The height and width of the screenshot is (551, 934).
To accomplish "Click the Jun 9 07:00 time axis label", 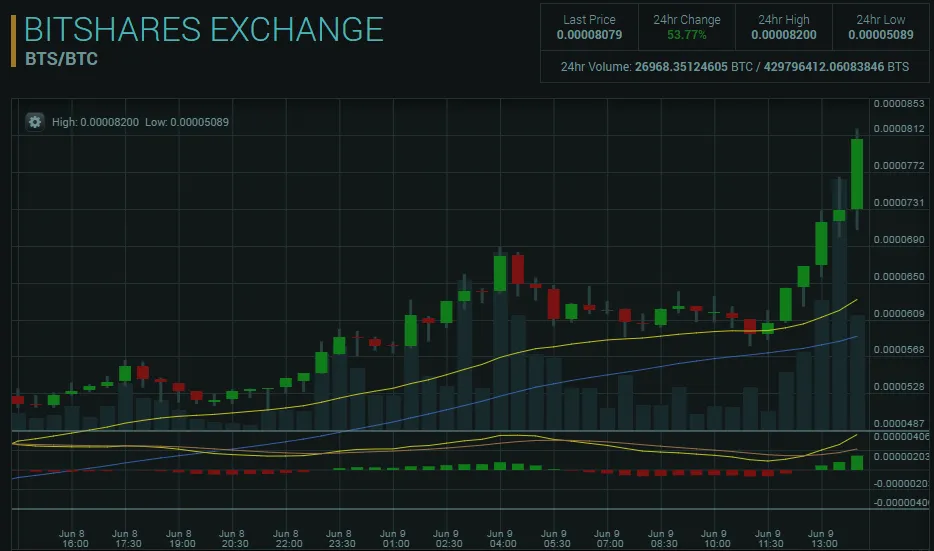I will [x=608, y=538].
